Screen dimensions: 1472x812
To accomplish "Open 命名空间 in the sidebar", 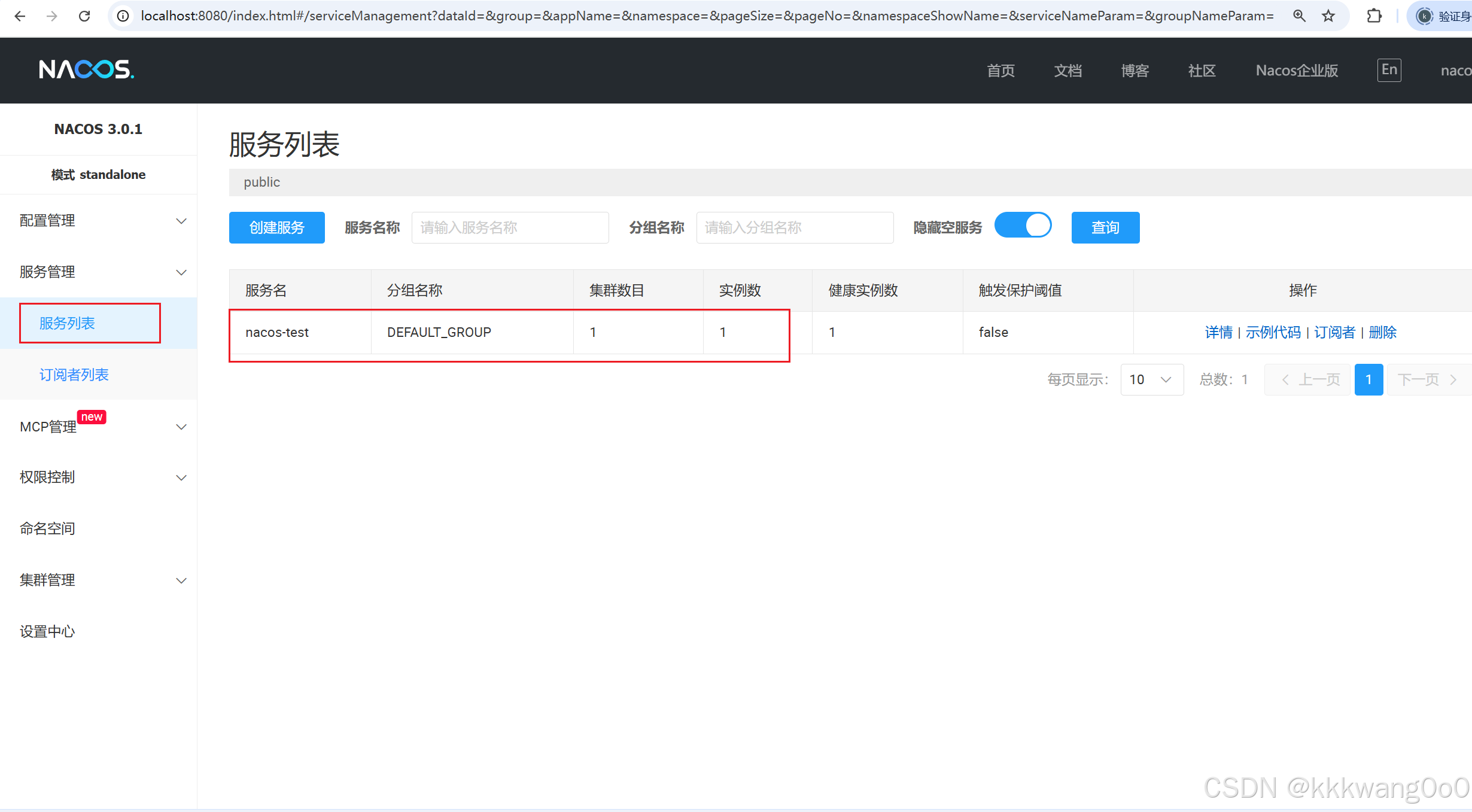I will click(47, 528).
